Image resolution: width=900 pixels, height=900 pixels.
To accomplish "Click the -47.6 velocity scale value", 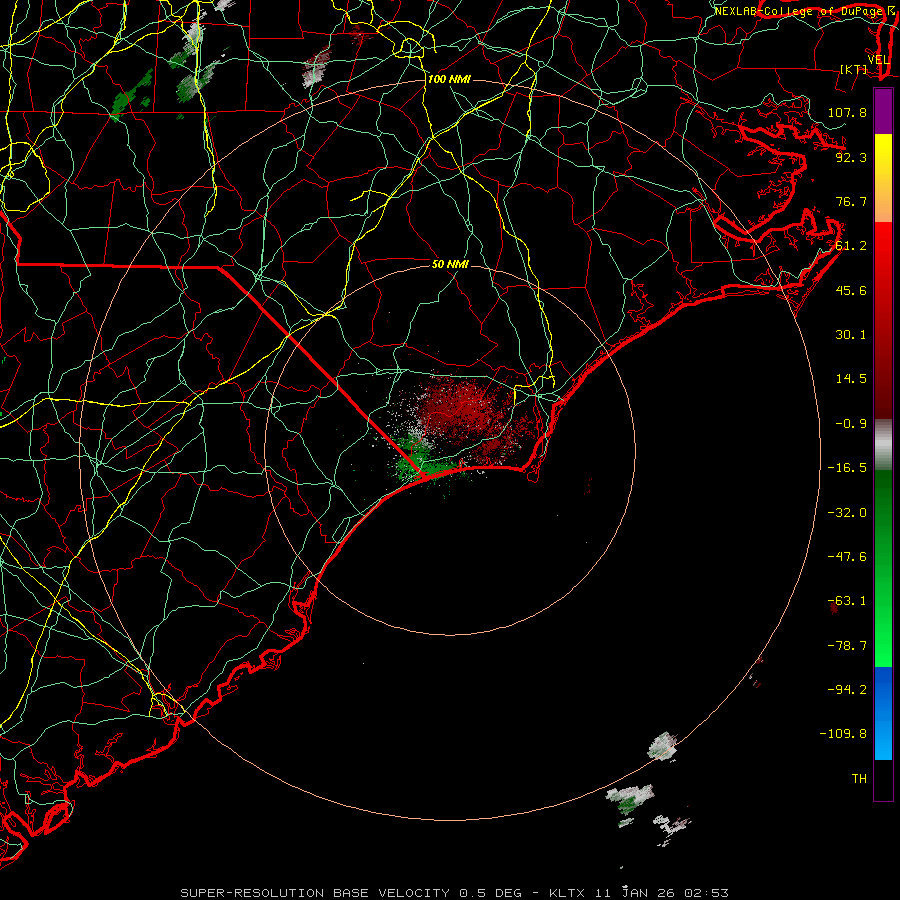I will [847, 557].
